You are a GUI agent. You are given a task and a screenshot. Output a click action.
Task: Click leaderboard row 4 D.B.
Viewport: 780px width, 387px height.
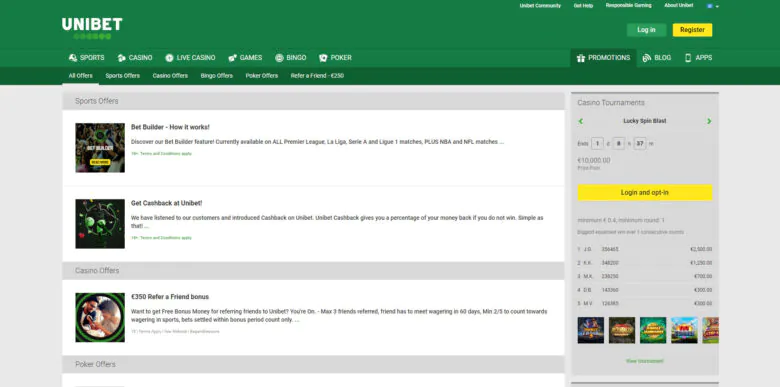[x=645, y=290]
